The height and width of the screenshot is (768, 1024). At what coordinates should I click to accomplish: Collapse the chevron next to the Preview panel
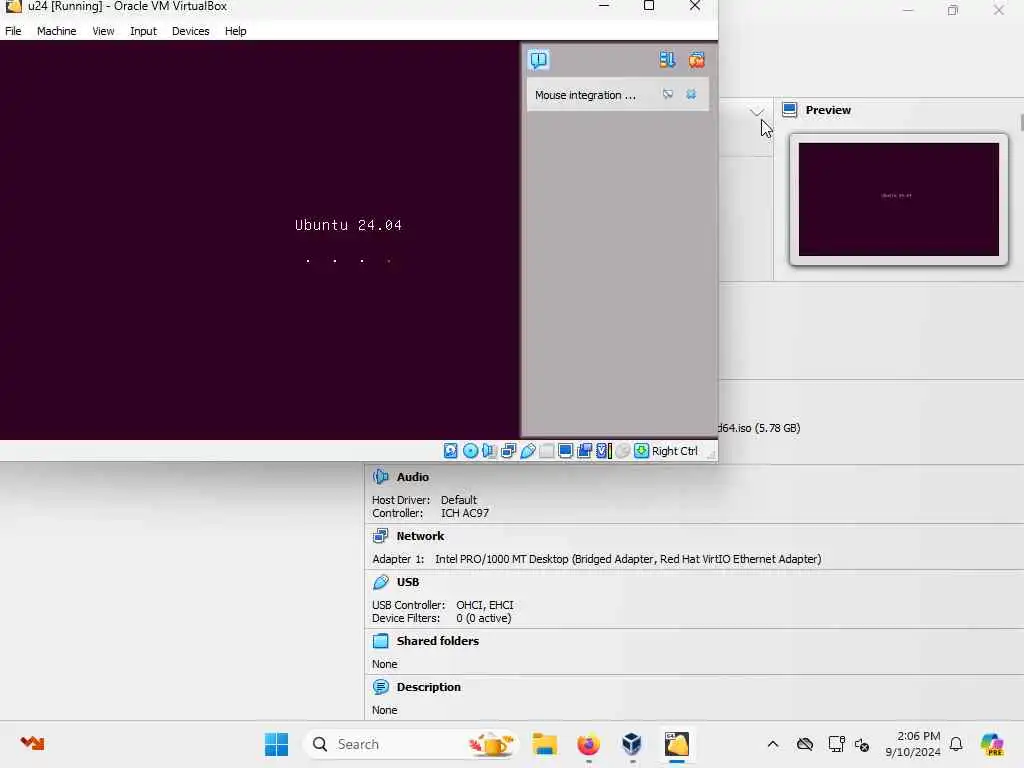coord(756,112)
